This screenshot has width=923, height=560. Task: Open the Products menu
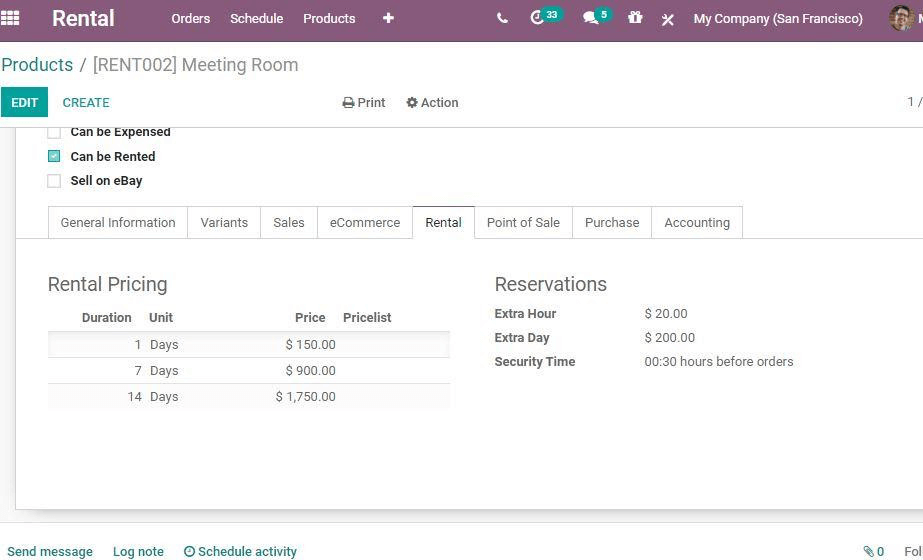(329, 18)
